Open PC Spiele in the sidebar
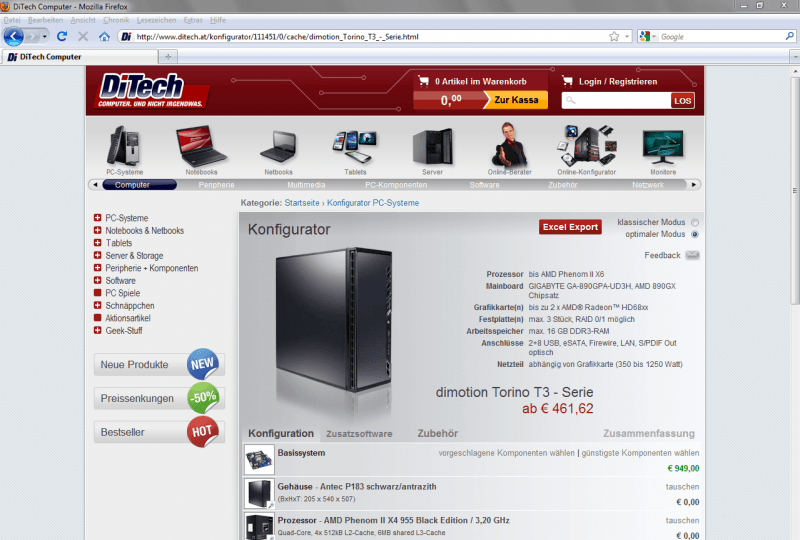 click(x=122, y=293)
